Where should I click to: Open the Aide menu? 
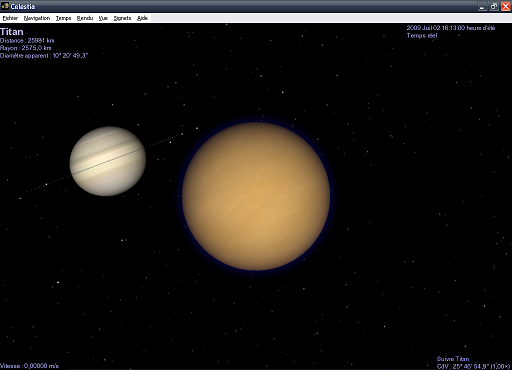pyautogui.click(x=142, y=18)
